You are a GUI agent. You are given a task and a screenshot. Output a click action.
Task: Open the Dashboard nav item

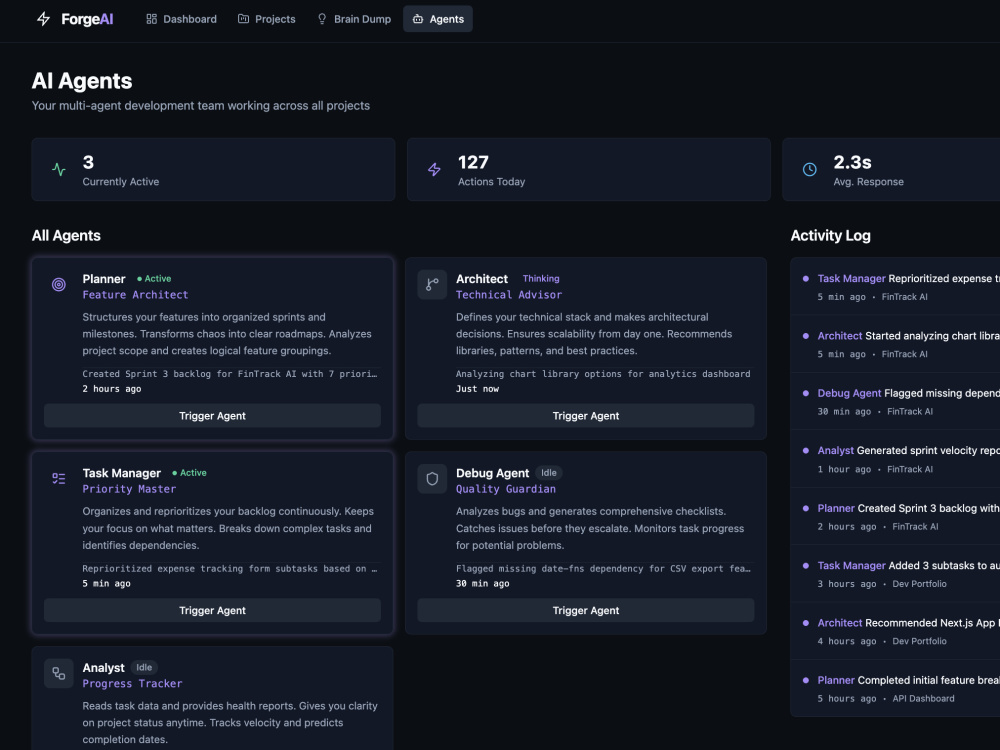click(x=181, y=19)
